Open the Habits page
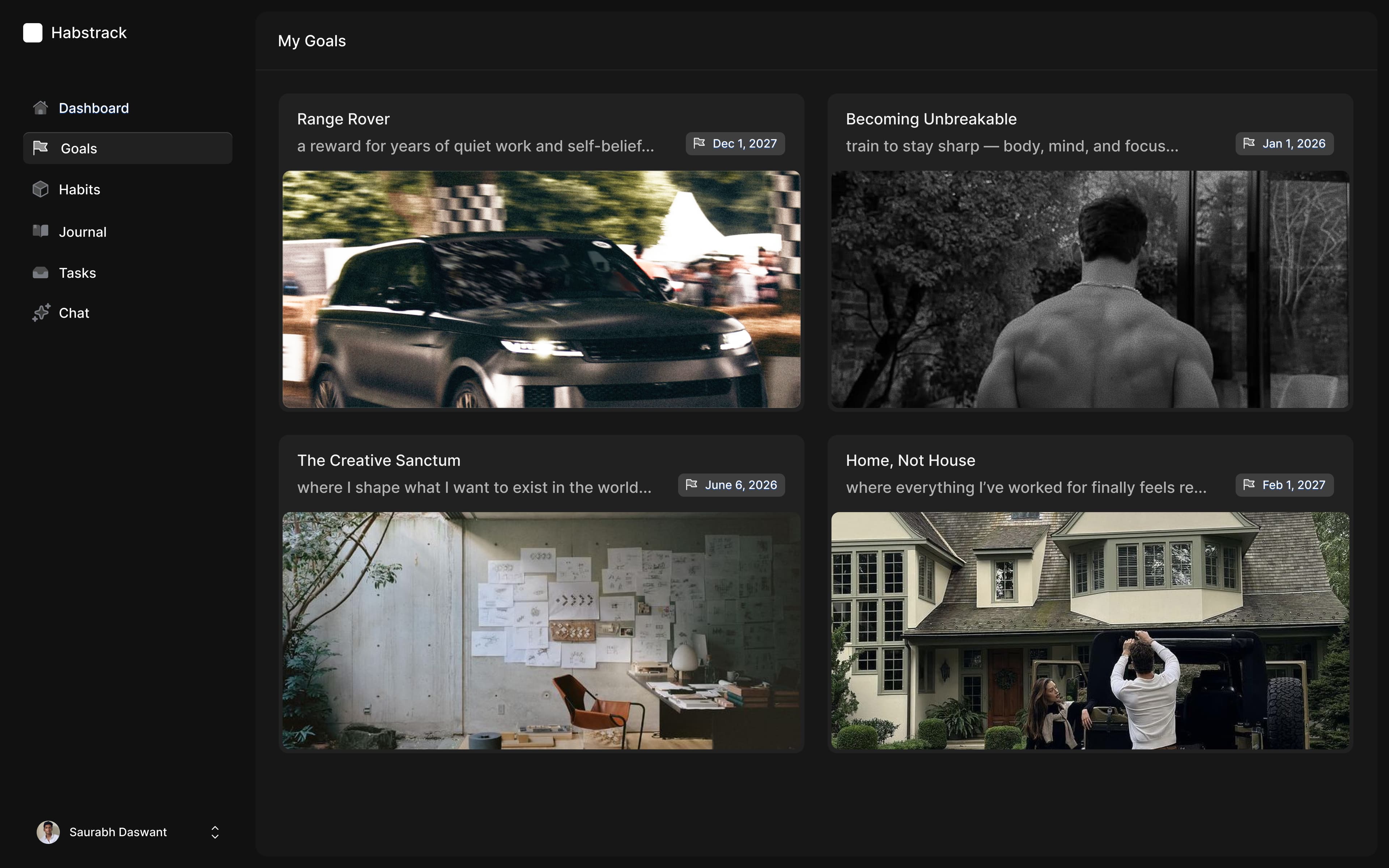 (79, 190)
